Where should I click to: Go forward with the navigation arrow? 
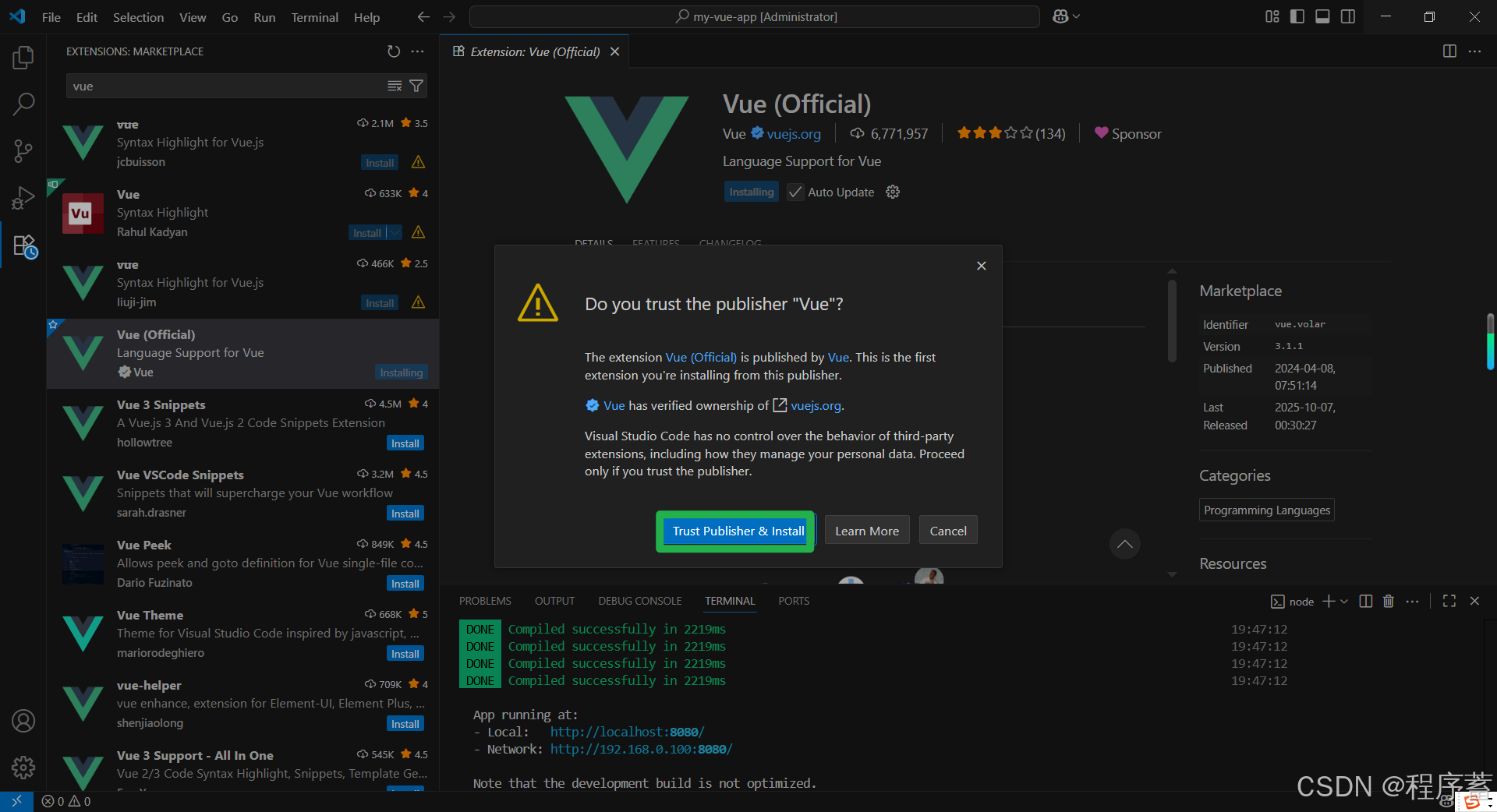pos(449,16)
